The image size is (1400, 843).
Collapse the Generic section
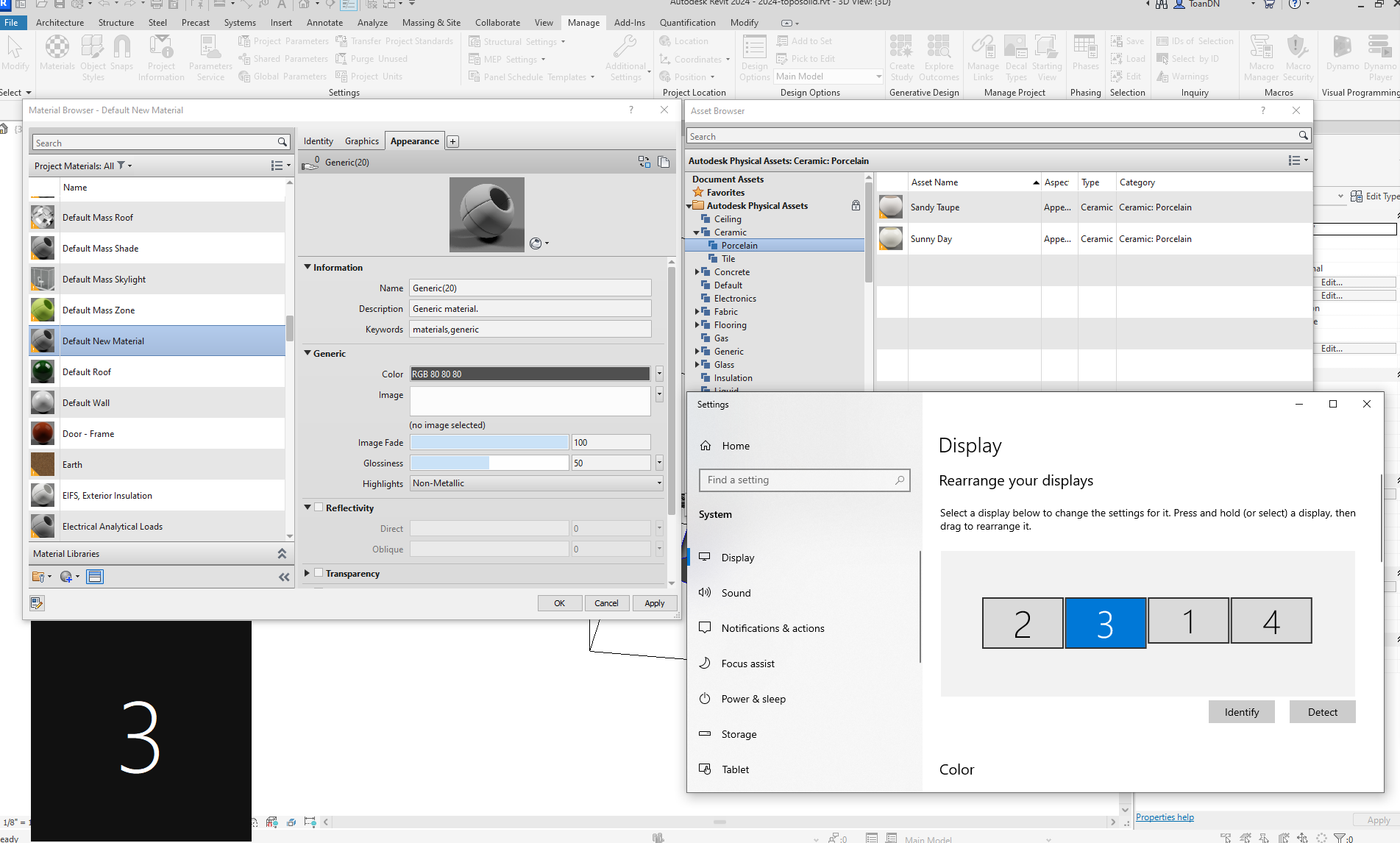click(x=308, y=353)
